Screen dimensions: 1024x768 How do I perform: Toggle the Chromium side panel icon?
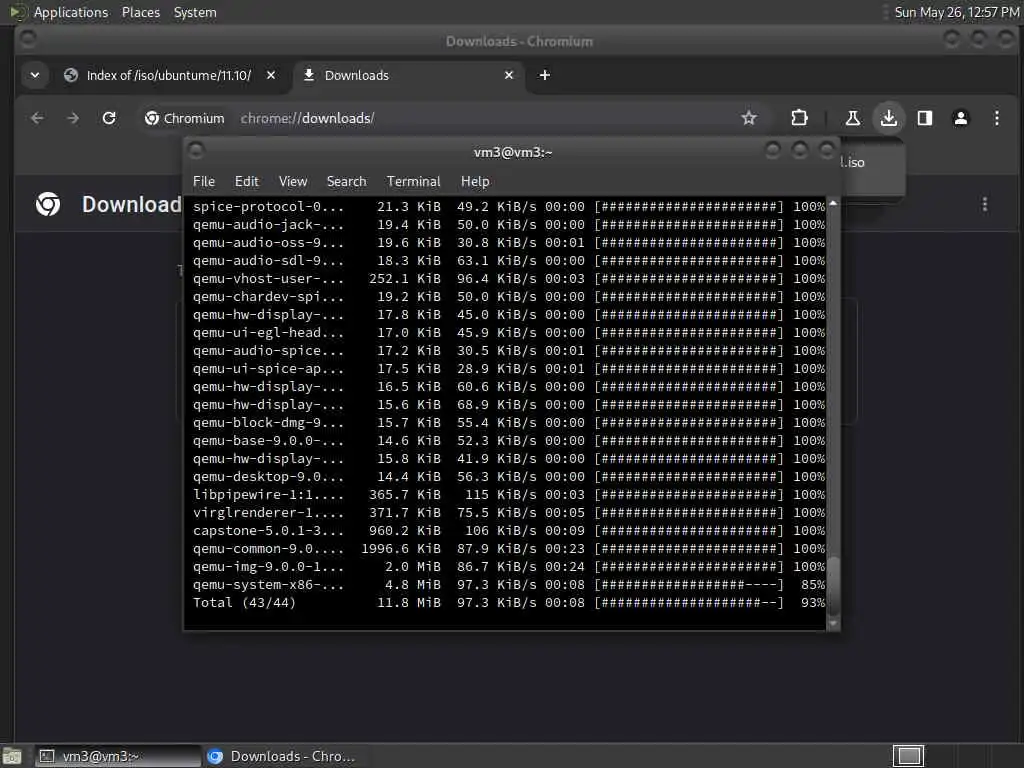925,118
